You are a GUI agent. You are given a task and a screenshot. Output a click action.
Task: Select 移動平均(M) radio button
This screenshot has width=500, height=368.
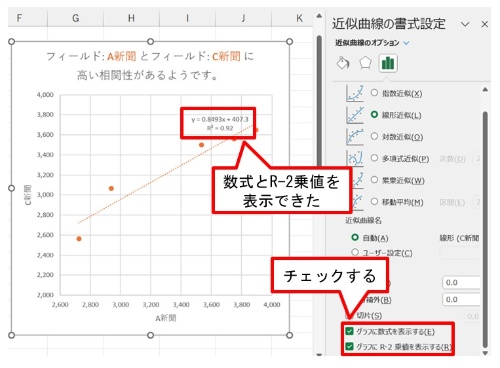tap(374, 202)
